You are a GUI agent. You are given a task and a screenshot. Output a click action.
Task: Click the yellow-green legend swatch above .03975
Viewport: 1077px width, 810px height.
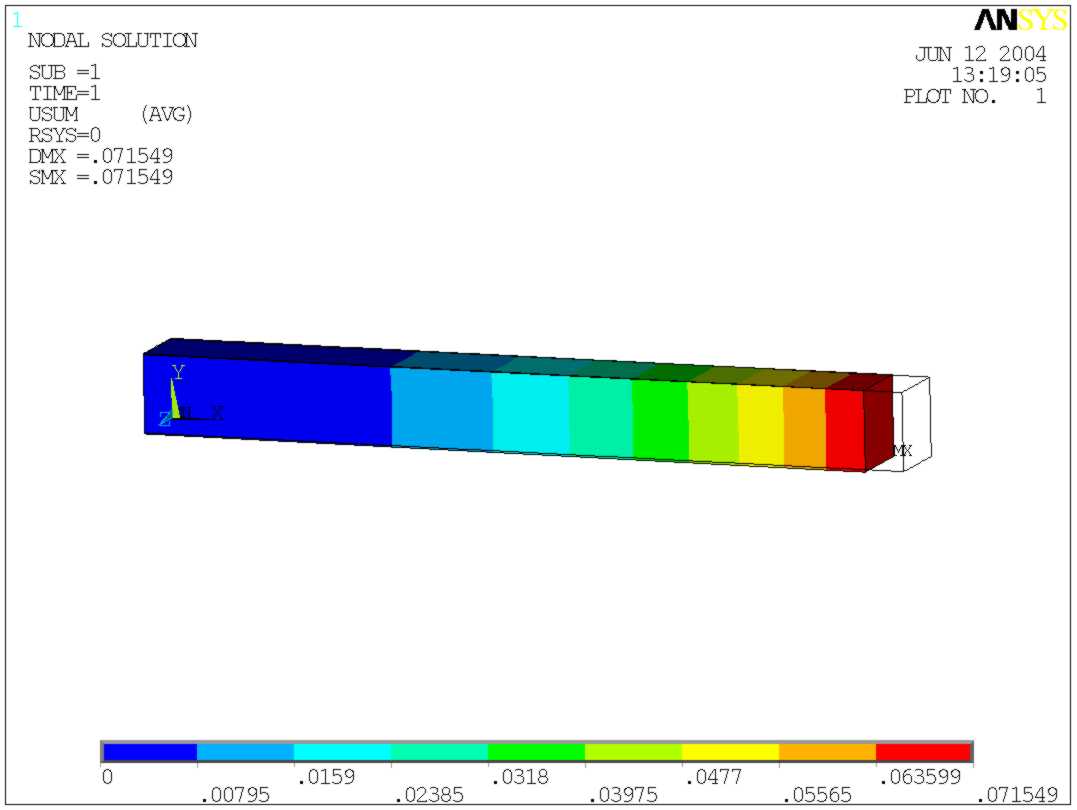pyautogui.click(x=633, y=752)
